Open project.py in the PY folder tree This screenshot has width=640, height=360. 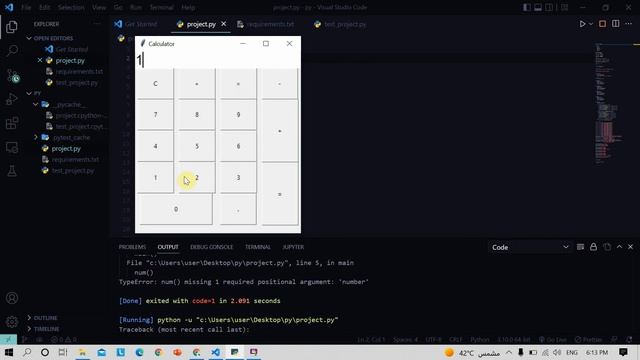coord(66,149)
